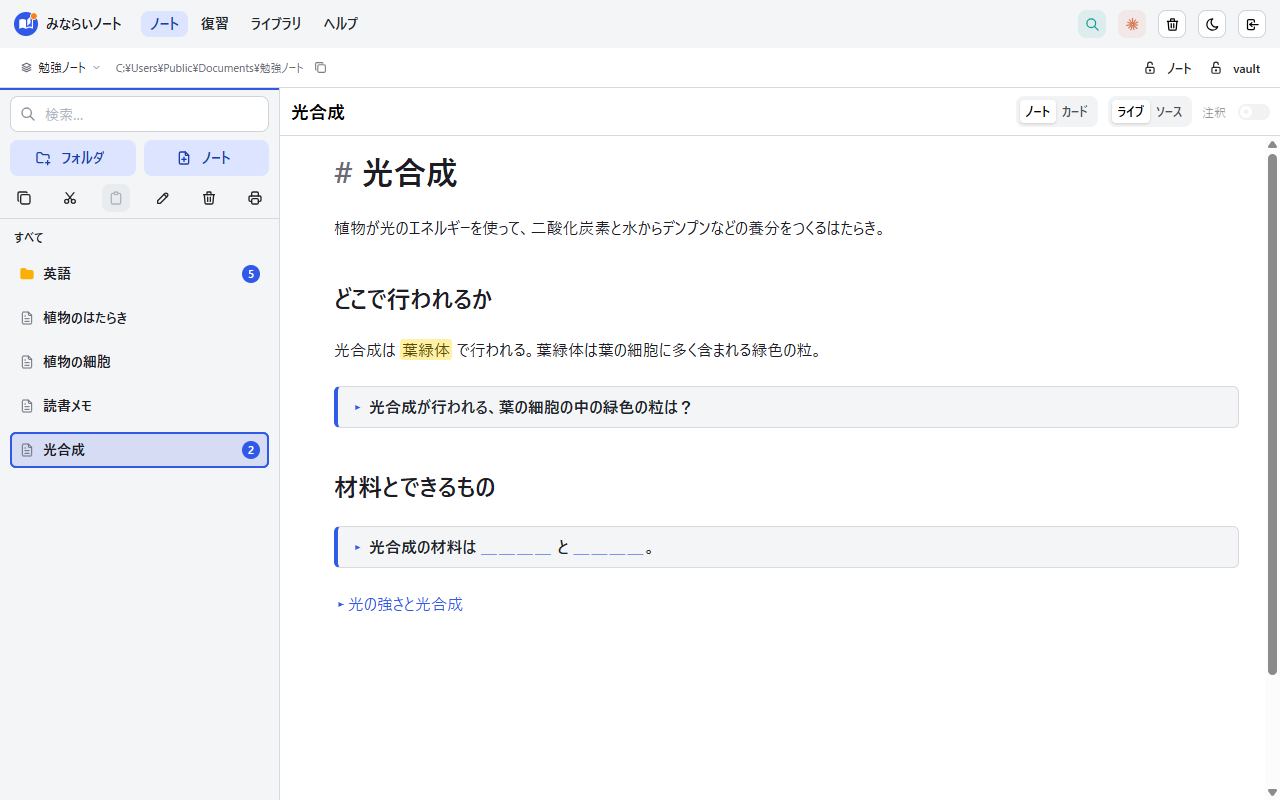
Task: Open the 英語 folder in sidebar
Action: [139, 274]
